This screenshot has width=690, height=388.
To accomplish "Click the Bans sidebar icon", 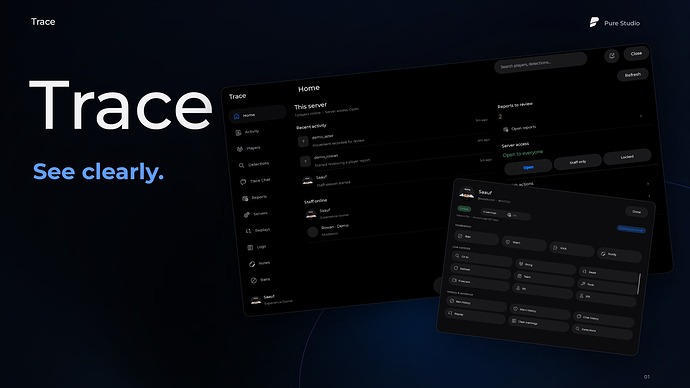I will coord(253,280).
